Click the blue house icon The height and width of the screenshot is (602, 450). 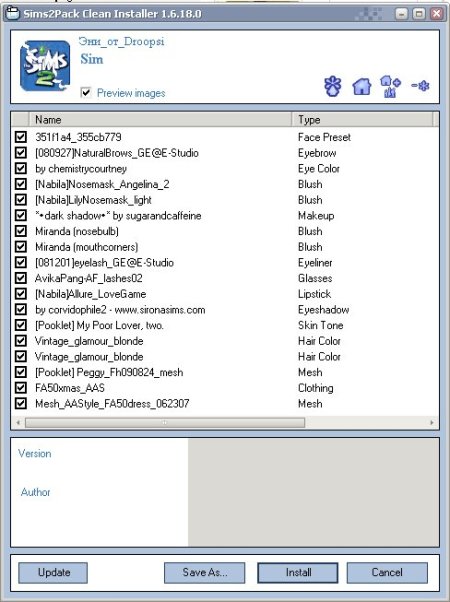[x=362, y=86]
